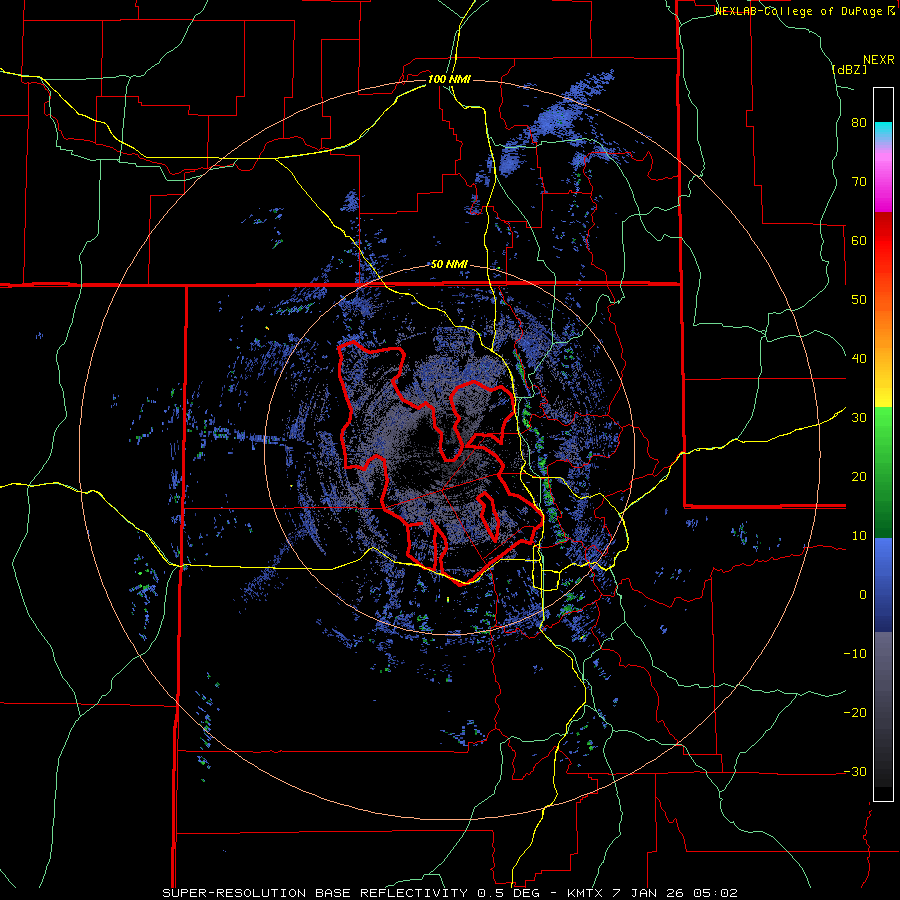
Task: Click the 20 value on the dBZ scale
Action: pyautogui.click(x=859, y=477)
